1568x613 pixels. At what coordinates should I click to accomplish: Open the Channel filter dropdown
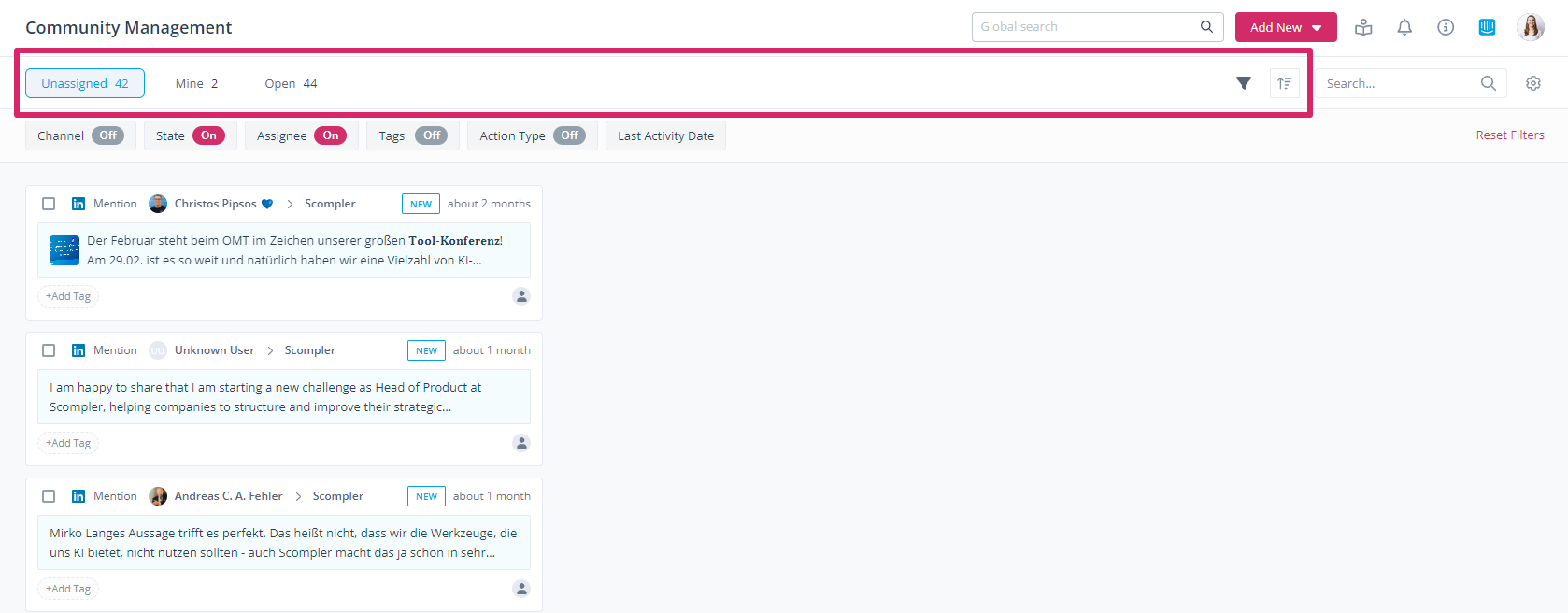click(80, 135)
